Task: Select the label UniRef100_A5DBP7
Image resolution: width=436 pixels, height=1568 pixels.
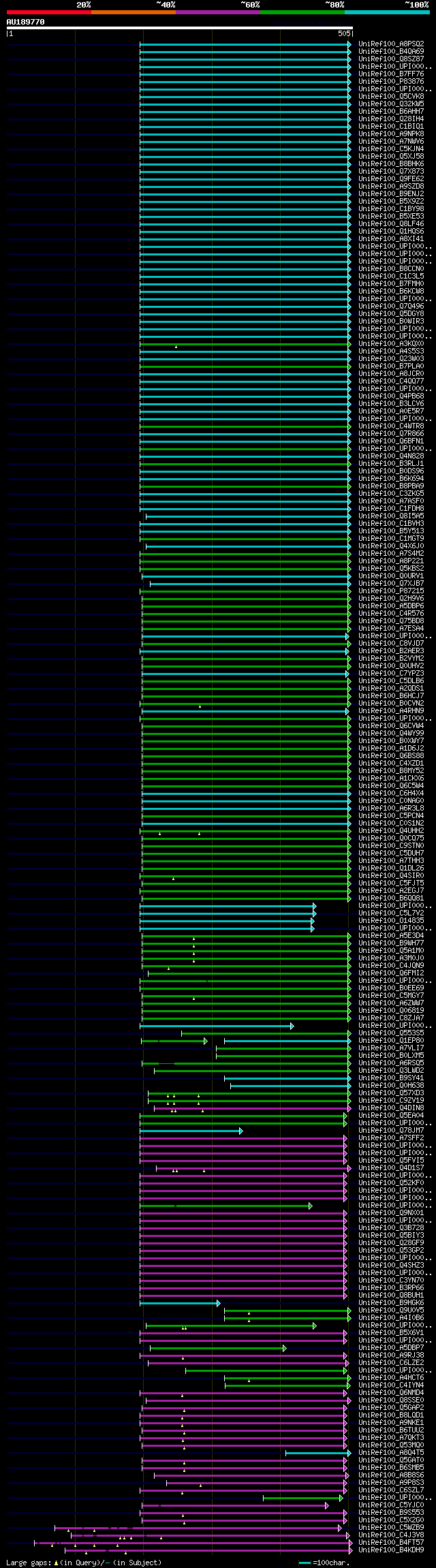Action: 391,1348
